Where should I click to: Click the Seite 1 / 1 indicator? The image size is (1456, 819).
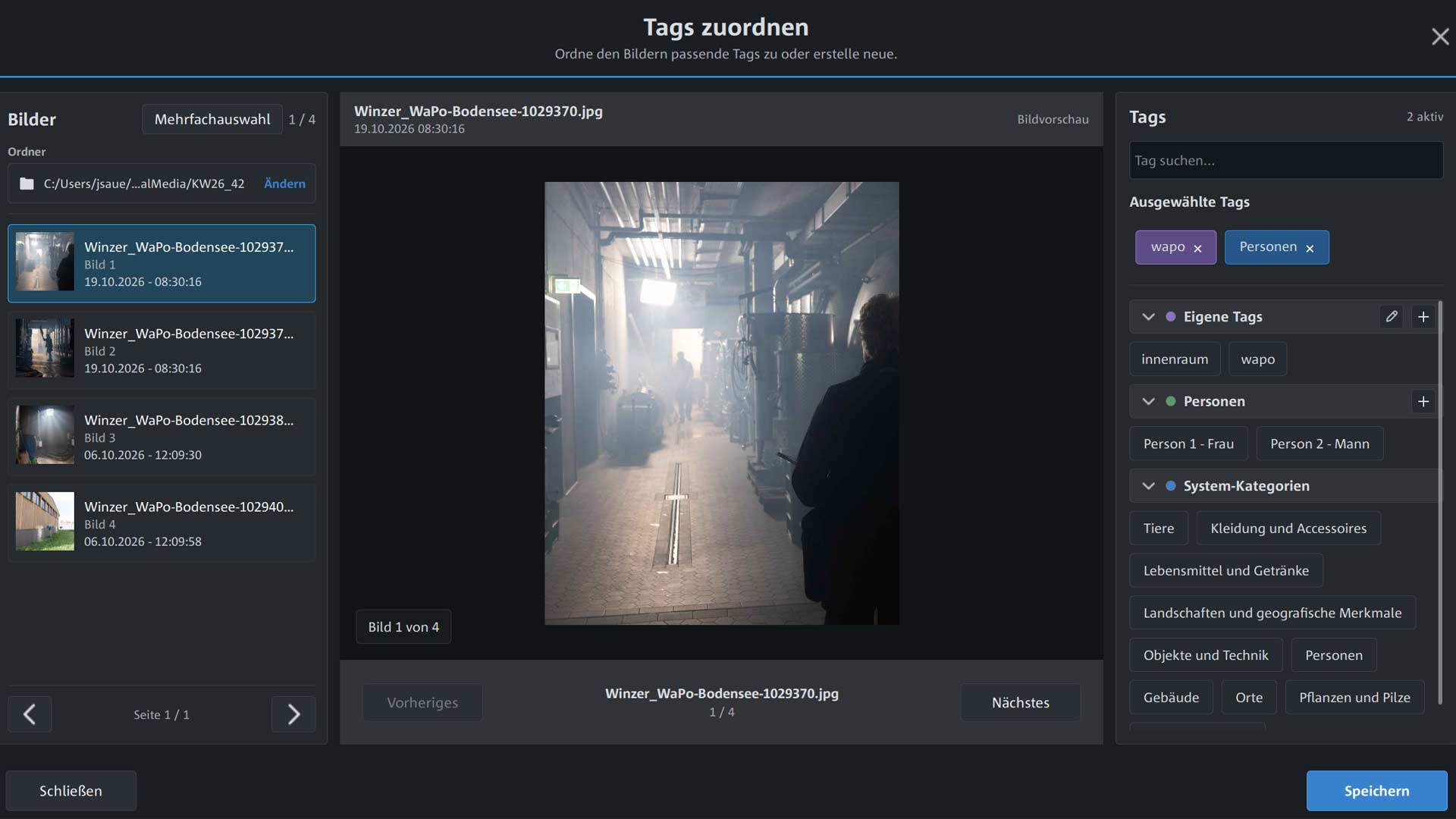162,714
